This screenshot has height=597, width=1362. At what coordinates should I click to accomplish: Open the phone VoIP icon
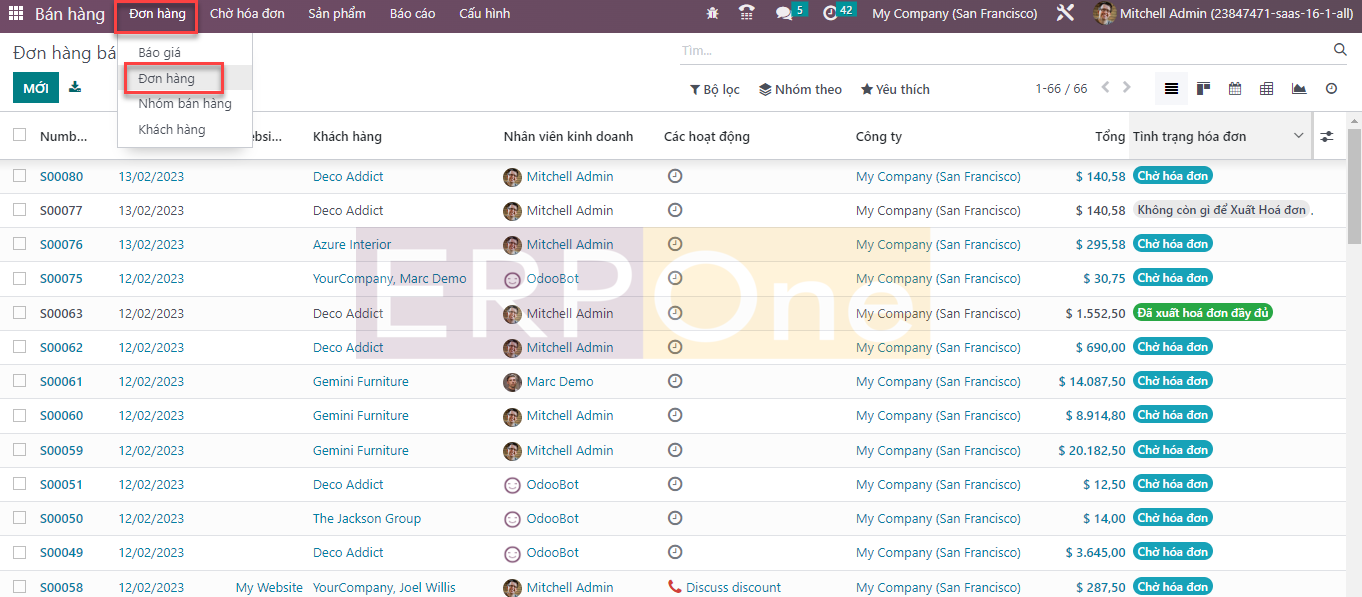click(x=746, y=14)
